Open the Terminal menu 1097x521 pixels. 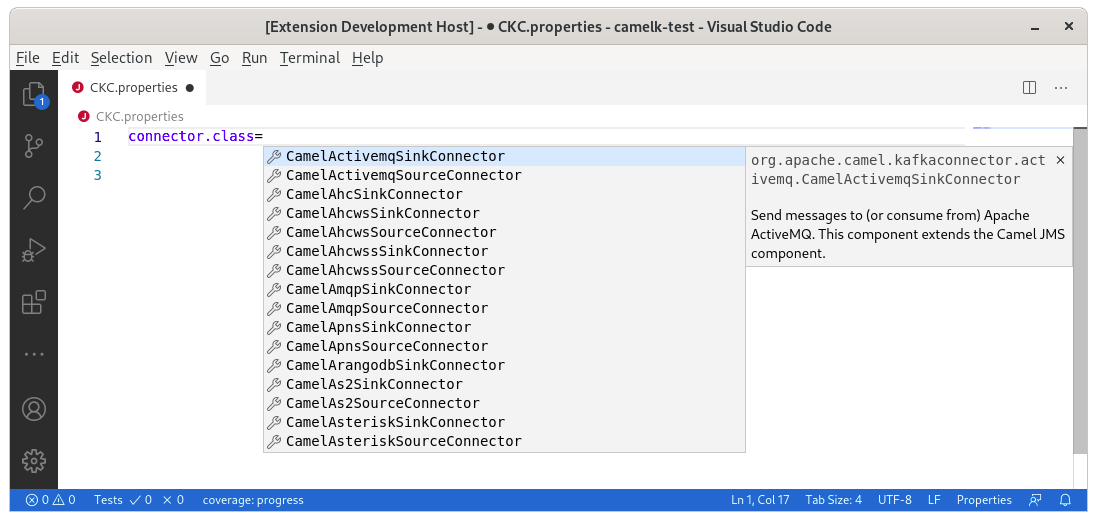[309, 58]
